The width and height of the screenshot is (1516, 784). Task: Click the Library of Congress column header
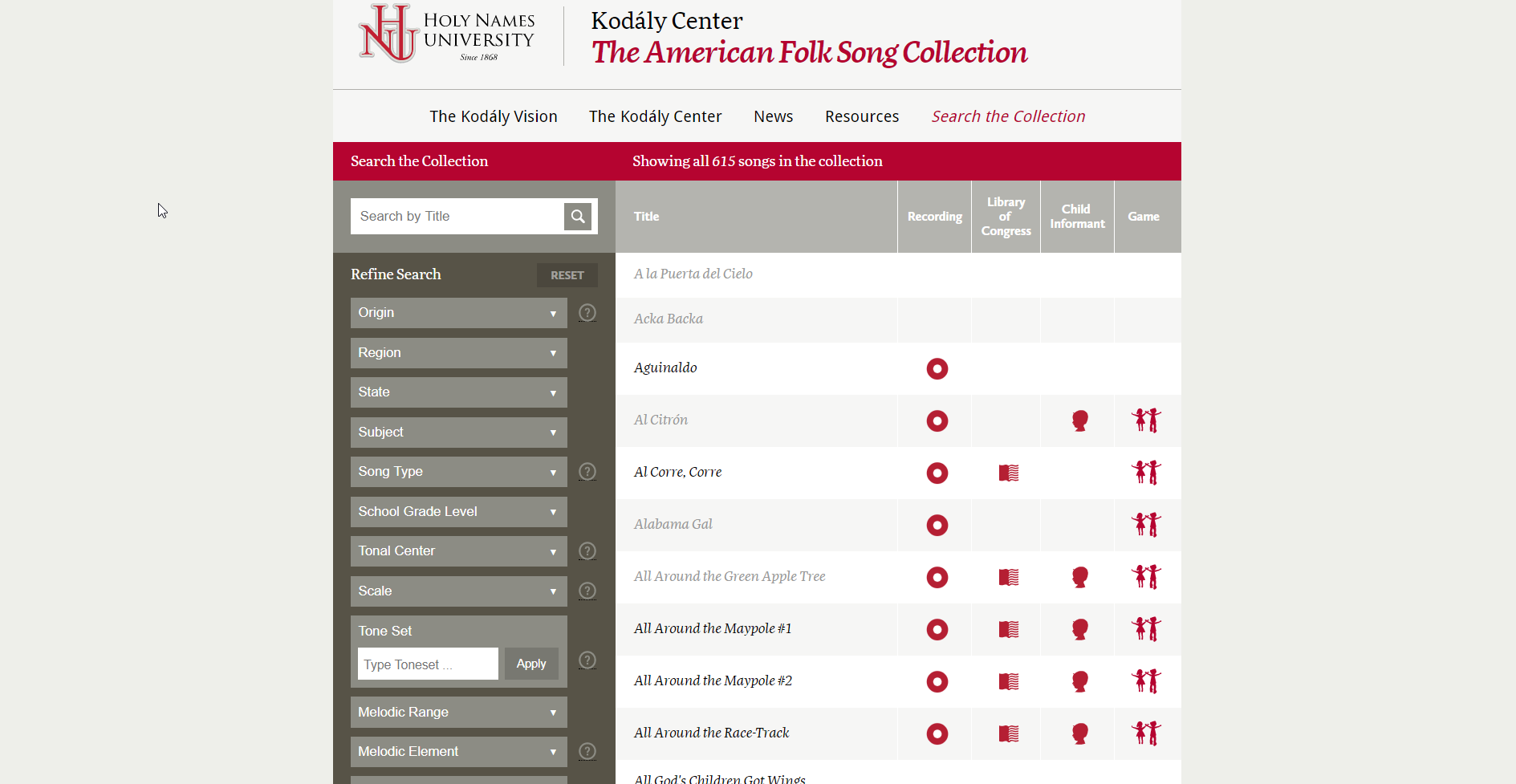click(1006, 217)
